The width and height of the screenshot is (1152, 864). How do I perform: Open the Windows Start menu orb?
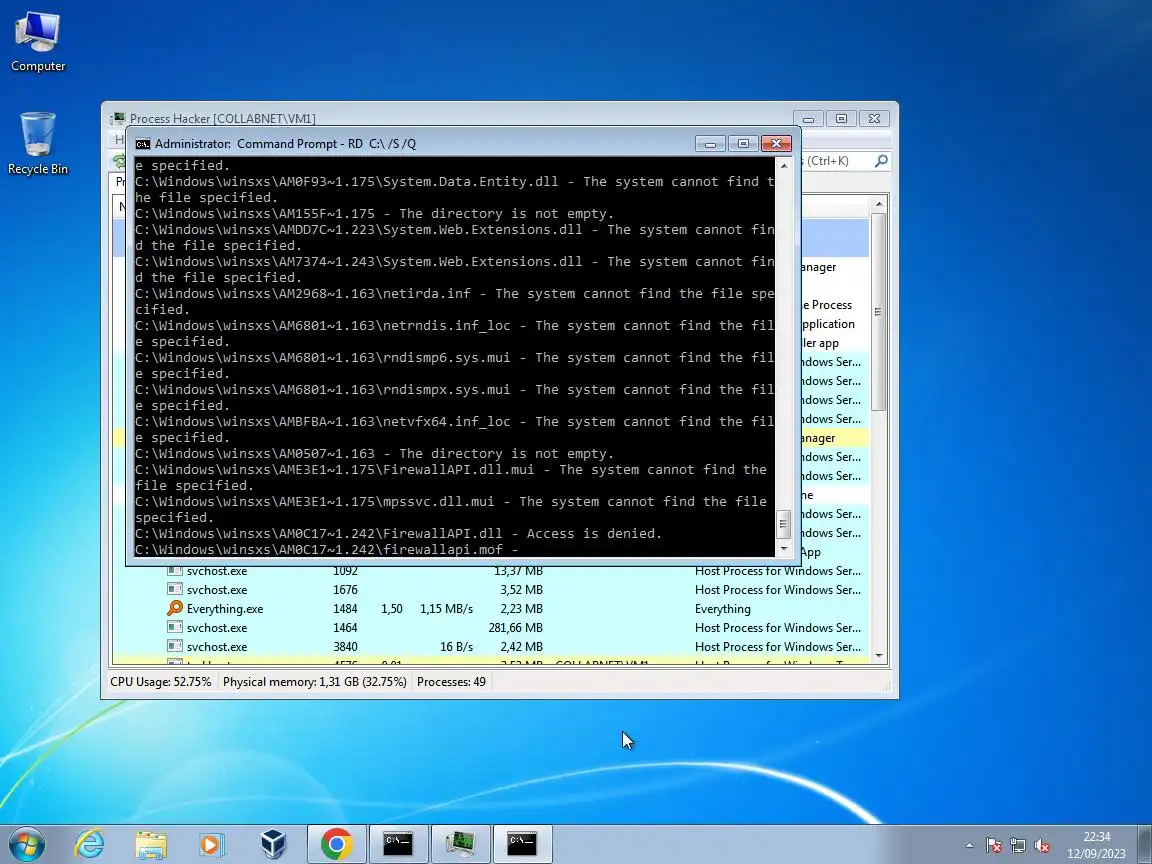[x=26, y=843]
